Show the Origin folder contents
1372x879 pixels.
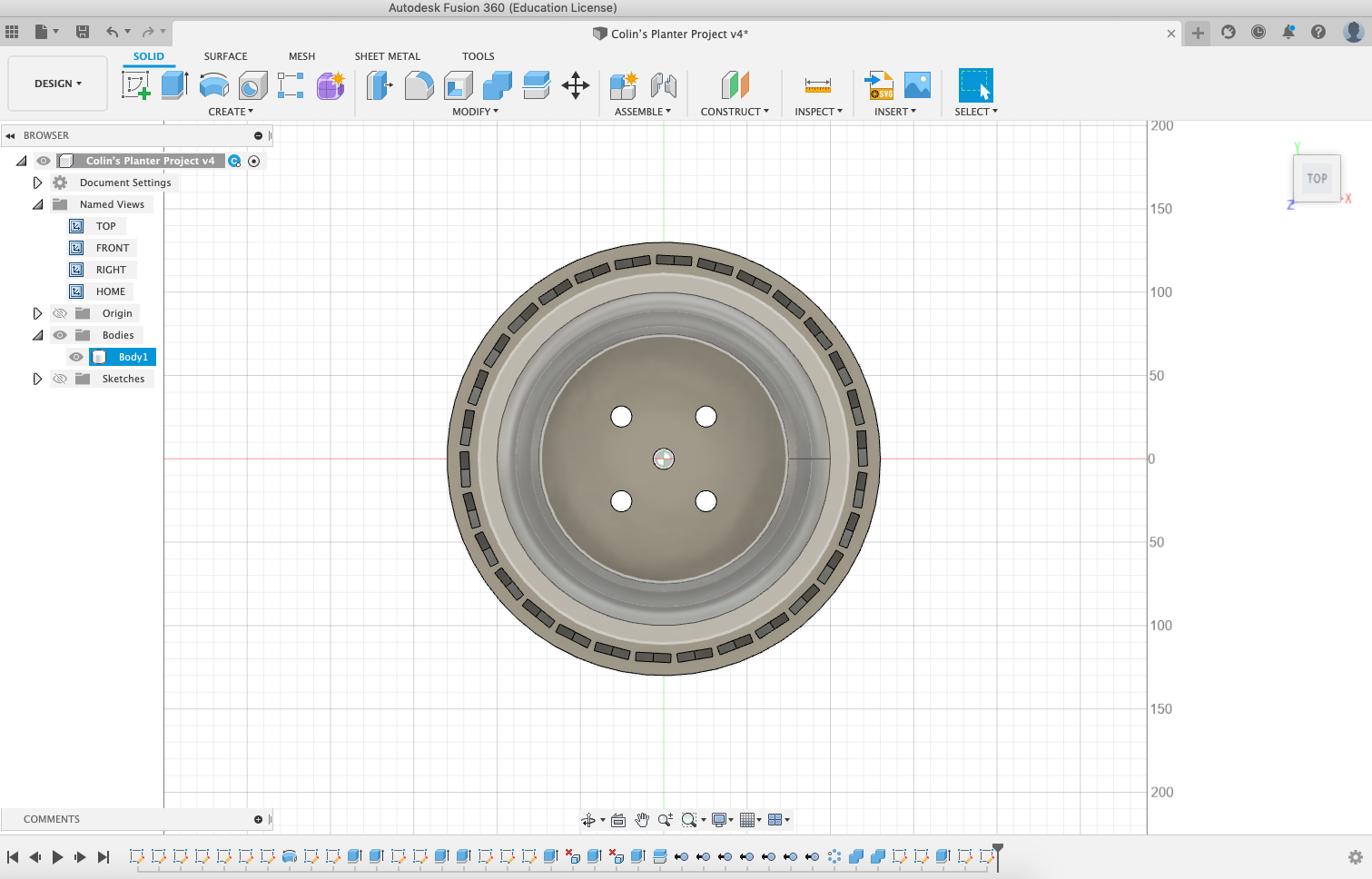pyautogui.click(x=37, y=312)
